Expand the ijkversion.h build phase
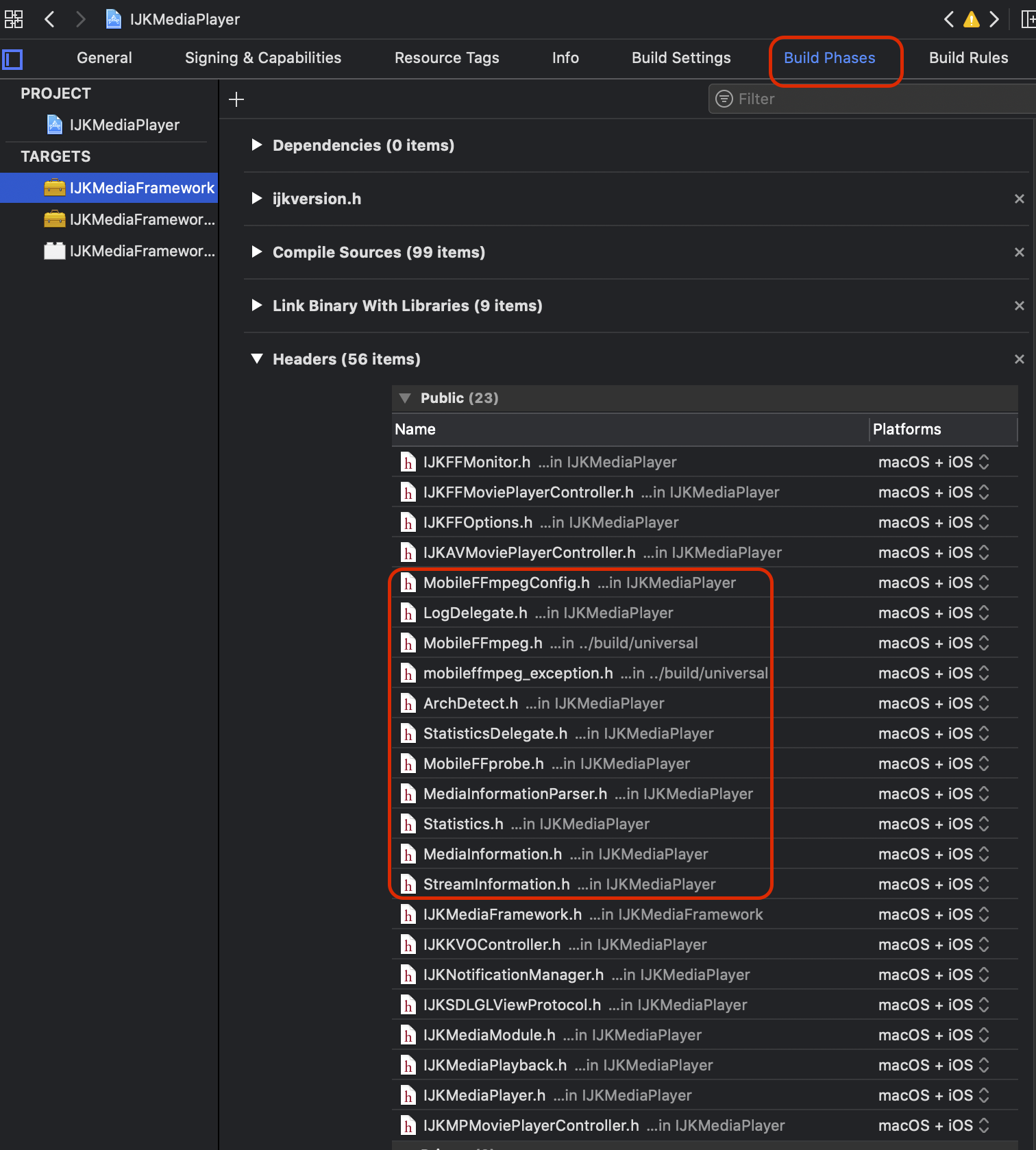 pos(257,198)
